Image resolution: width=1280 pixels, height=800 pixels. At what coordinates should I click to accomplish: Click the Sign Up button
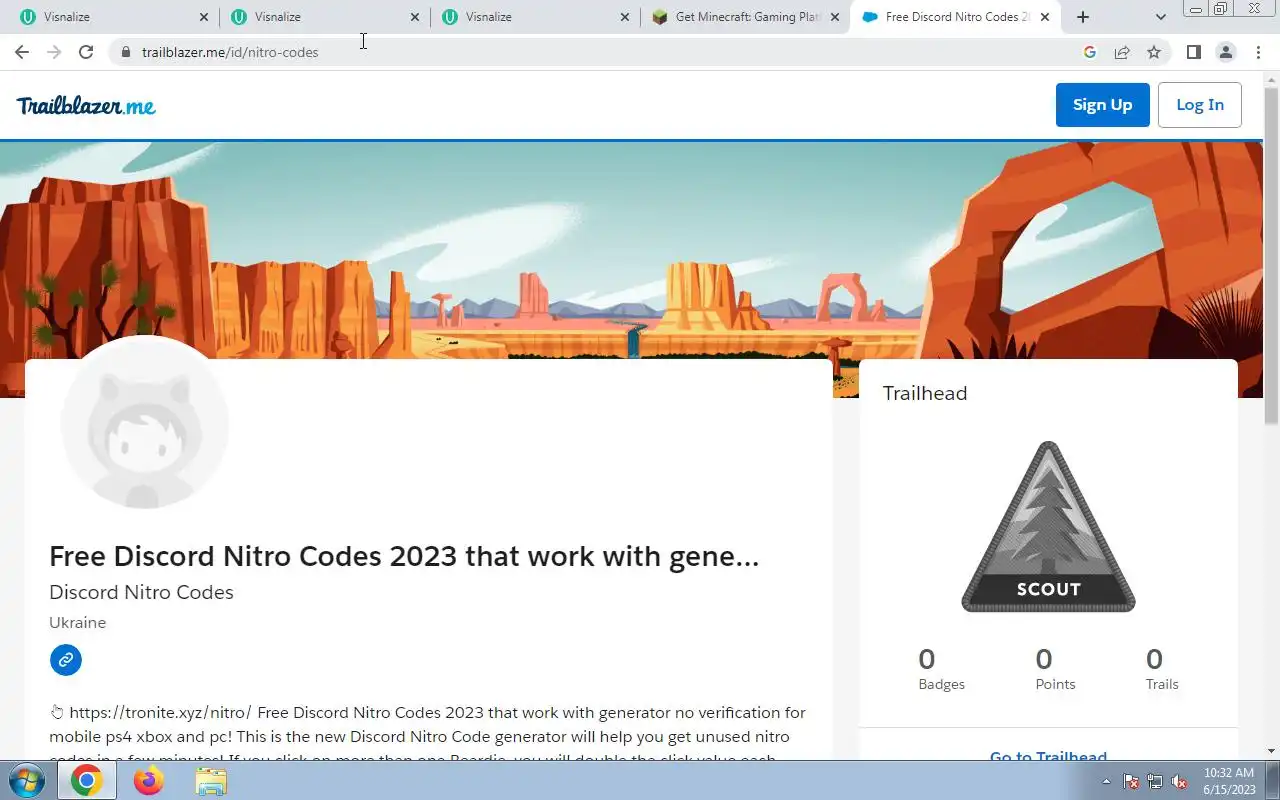[1102, 105]
